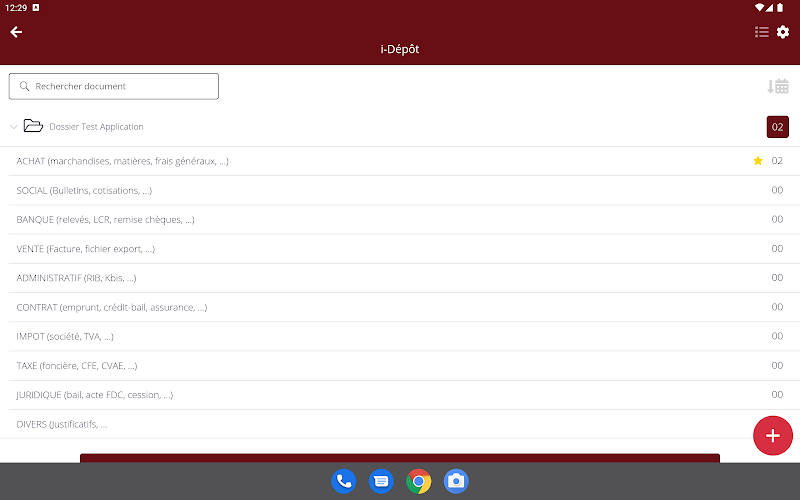Sort documents by date icon
The height and width of the screenshot is (500, 800).
[778, 86]
